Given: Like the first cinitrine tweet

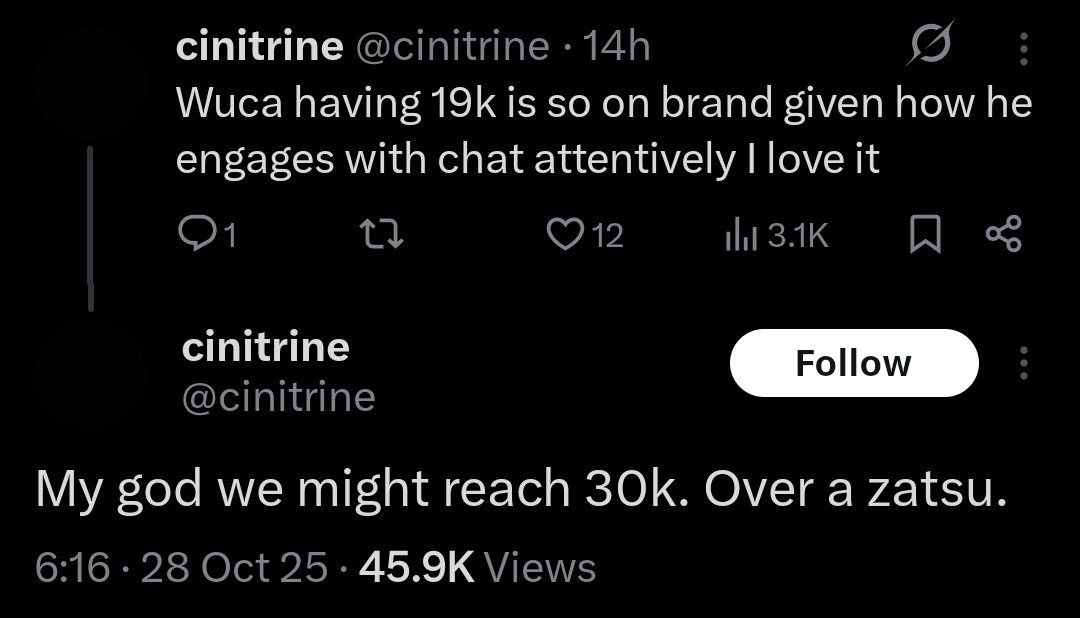Looking at the screenshot, I should pyautogui.click(x=564, y=235).
